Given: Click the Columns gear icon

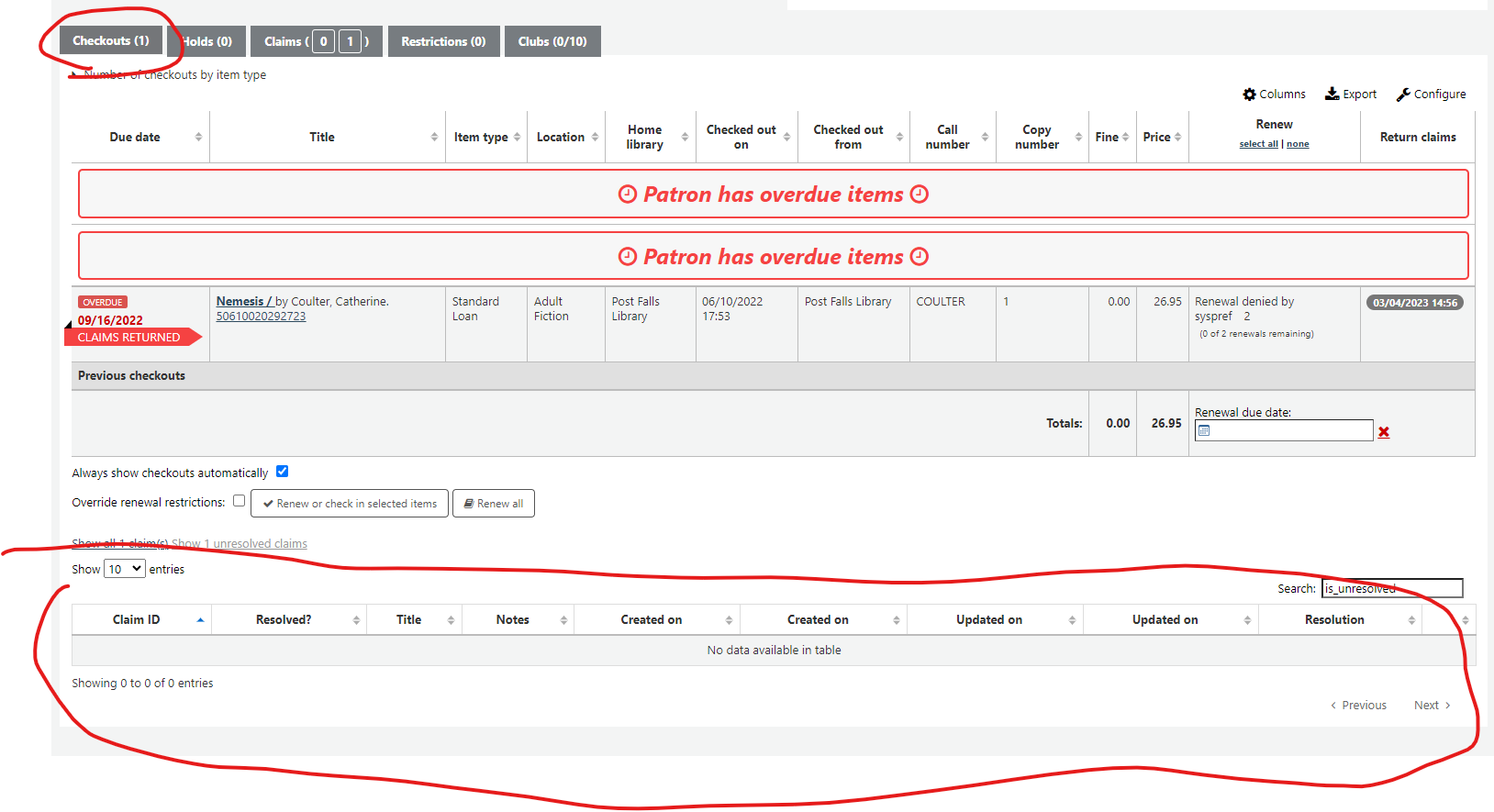Looking at the screenshot, I should [x=1249, y=95].
